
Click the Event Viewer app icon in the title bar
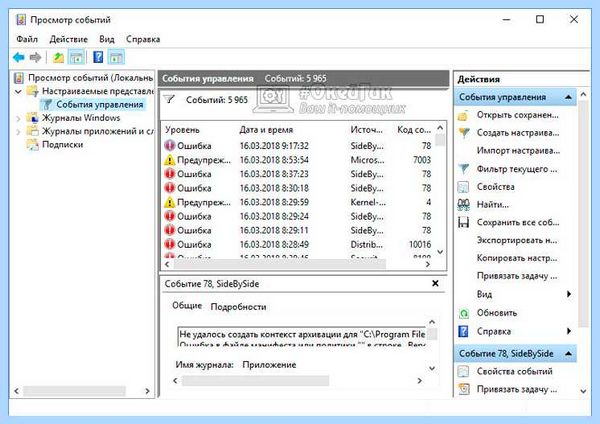pyautogui.click(x=21, y=20)
